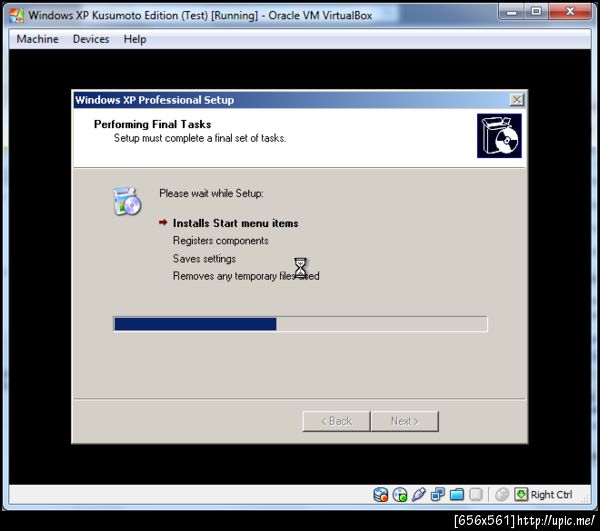
Task: Click the setup progress bar
Action: 300,324
